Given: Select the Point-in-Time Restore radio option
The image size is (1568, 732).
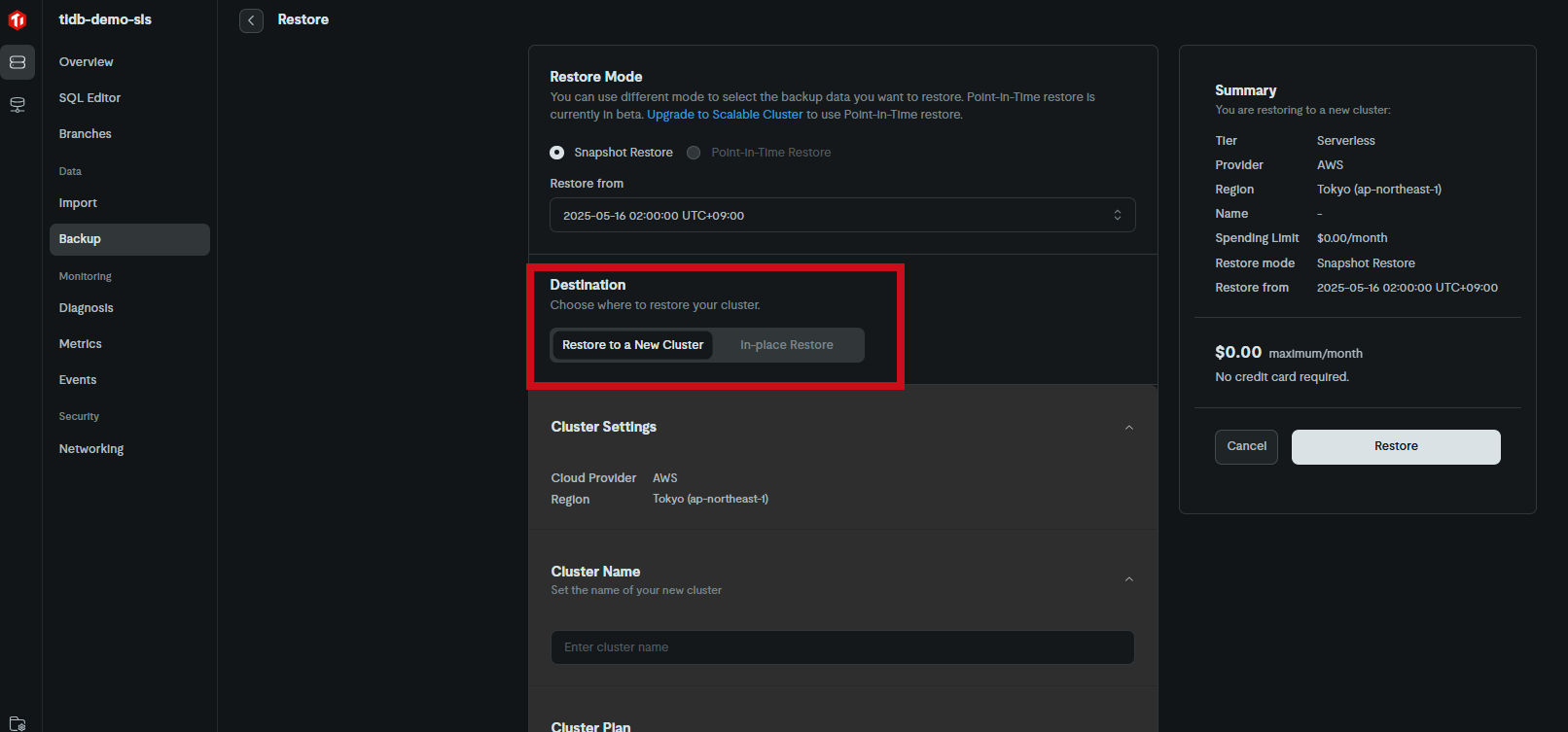Looking at the screenshot, I should pyautogui.click(x=694, y=153).
